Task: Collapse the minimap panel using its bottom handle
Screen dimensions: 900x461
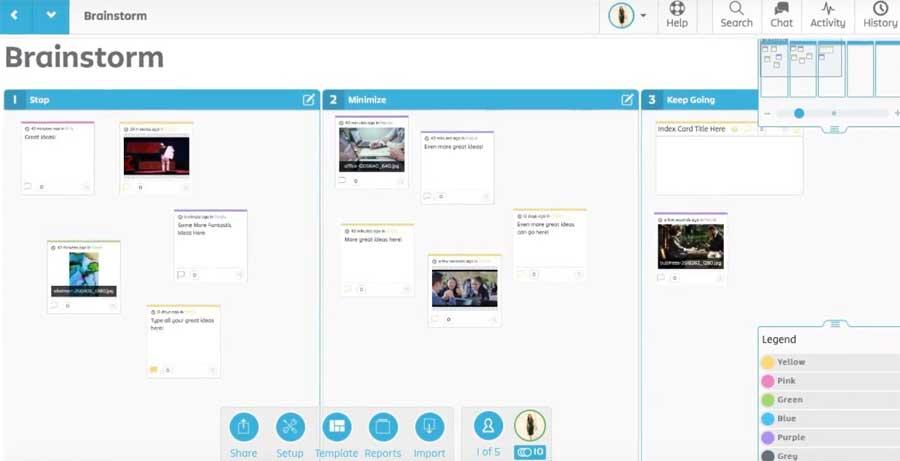Action: [x=835, y=130]
